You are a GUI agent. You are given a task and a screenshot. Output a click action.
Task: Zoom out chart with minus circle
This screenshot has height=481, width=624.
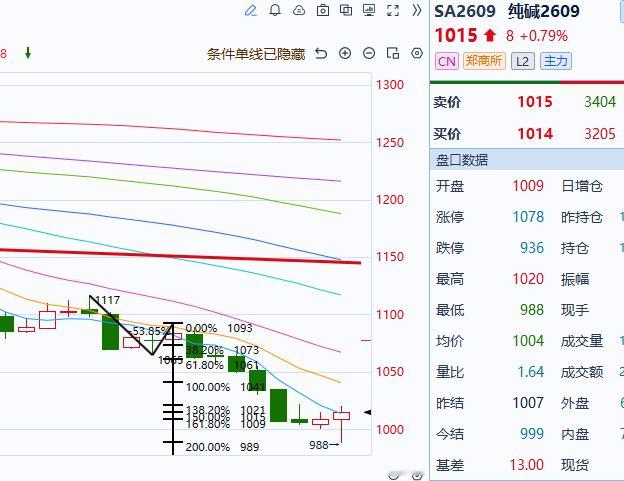(x=369, y=53)
